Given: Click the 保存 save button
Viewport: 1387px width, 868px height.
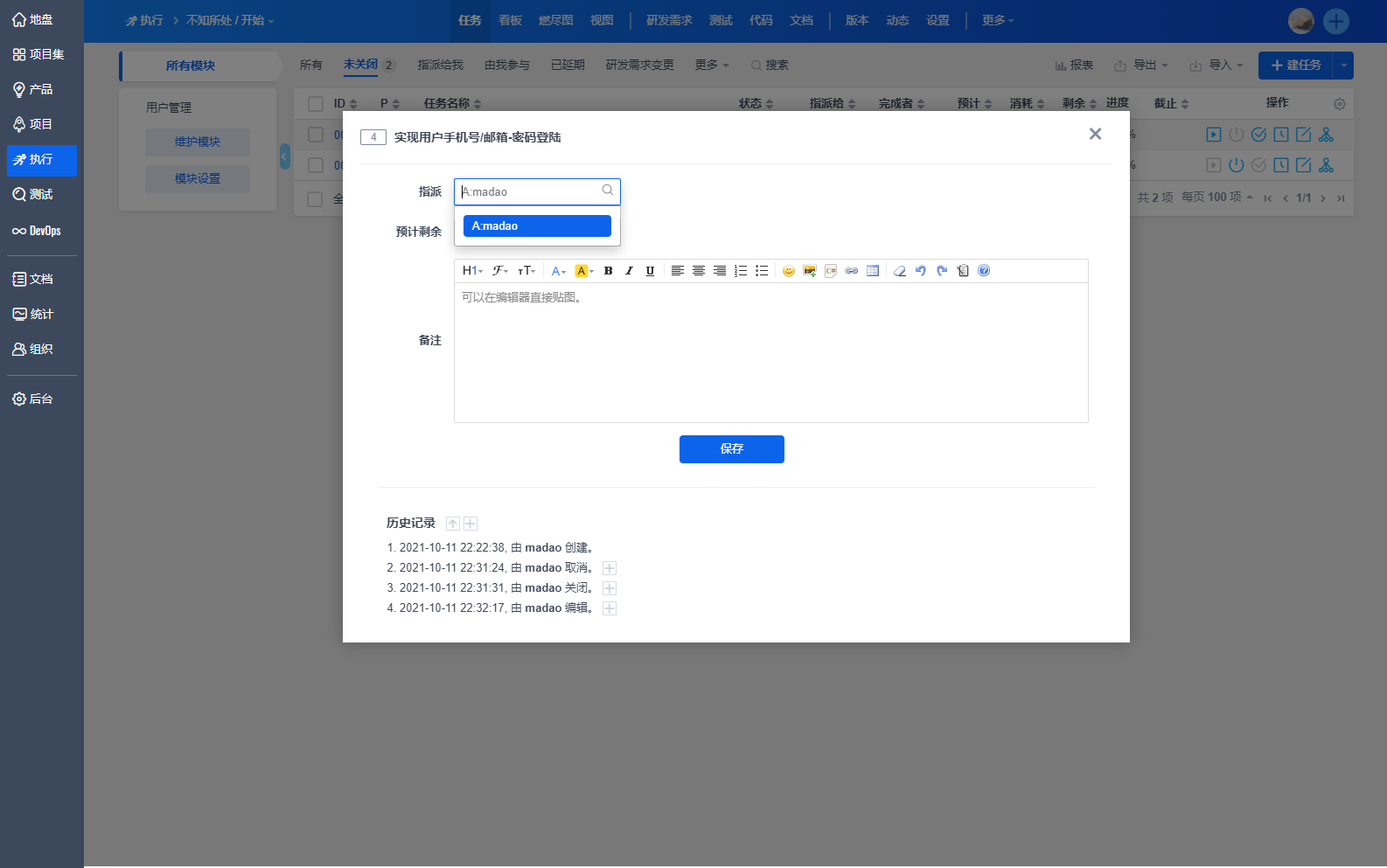Looking at the screenshot, I should coord(732,449).
